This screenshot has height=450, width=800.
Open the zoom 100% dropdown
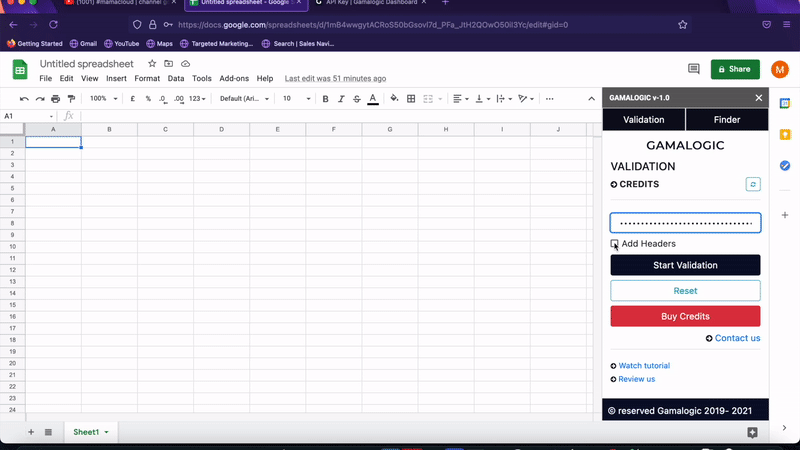coord(104,98)
